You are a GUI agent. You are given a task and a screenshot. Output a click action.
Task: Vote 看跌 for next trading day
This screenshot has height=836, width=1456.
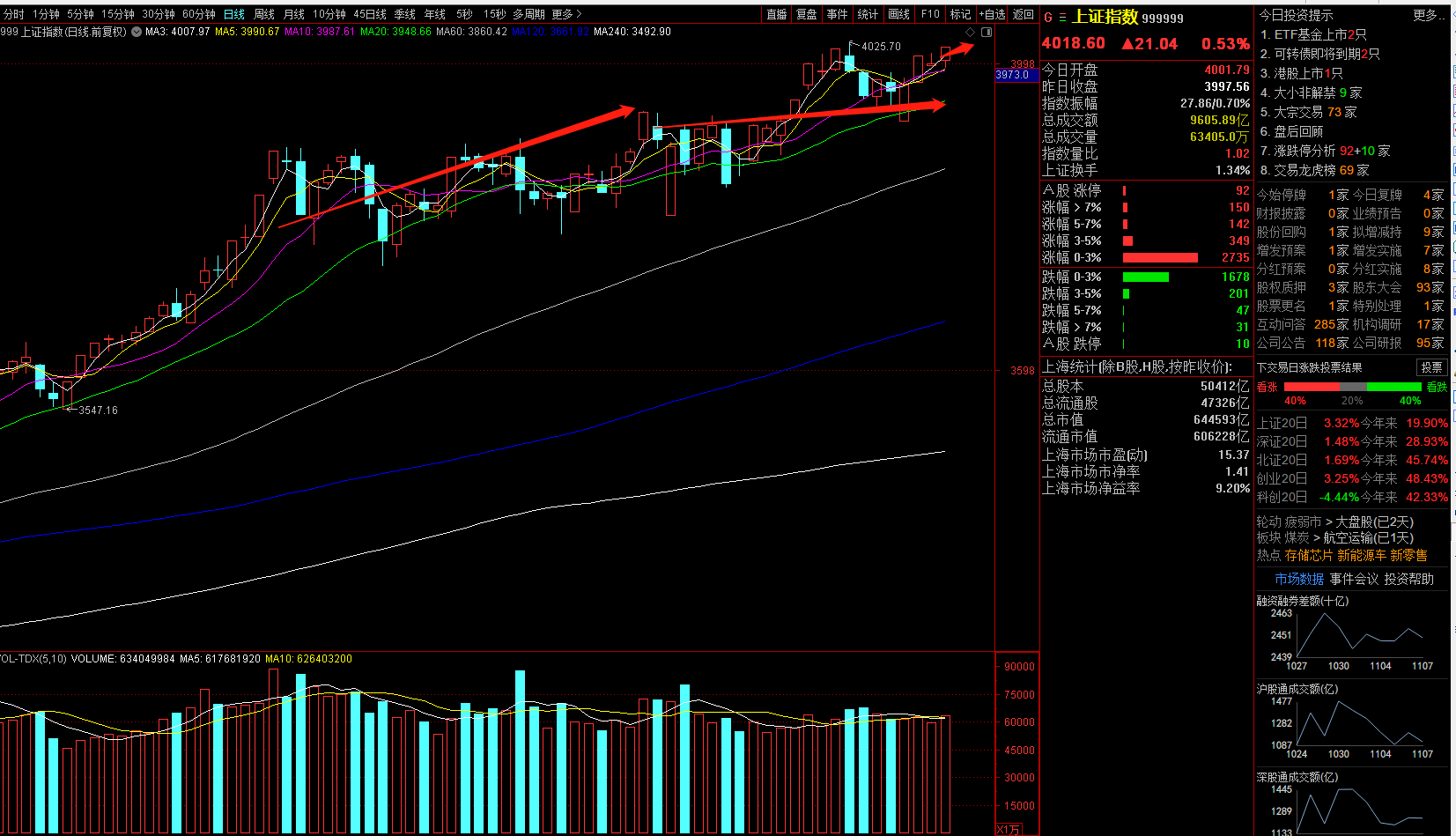(x=1437, y=387)
